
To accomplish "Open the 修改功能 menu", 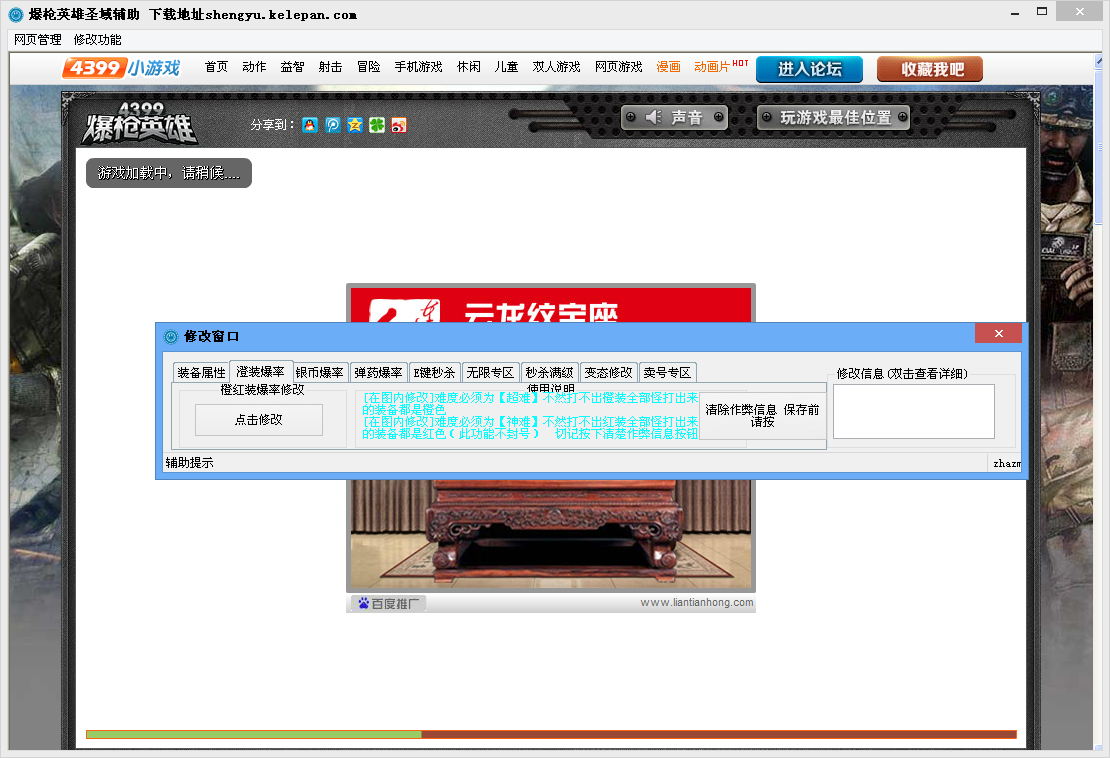I will click(97, 40).
